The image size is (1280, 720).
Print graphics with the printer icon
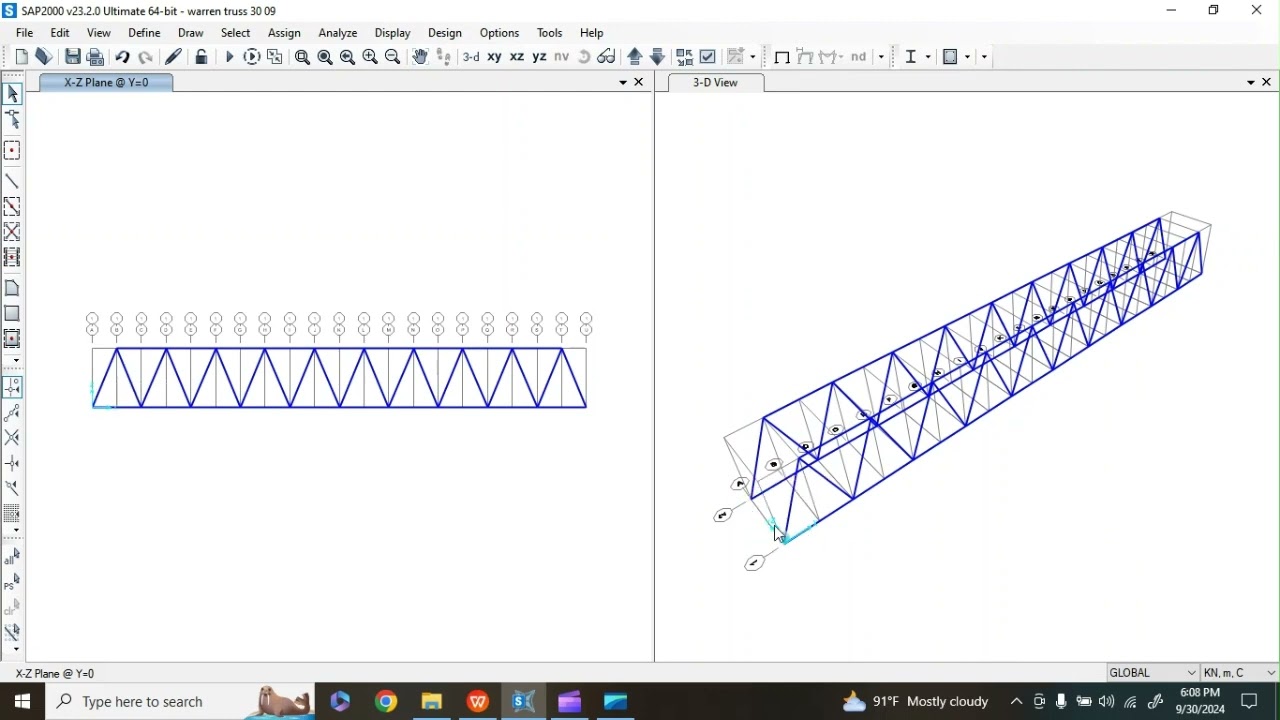96,57
